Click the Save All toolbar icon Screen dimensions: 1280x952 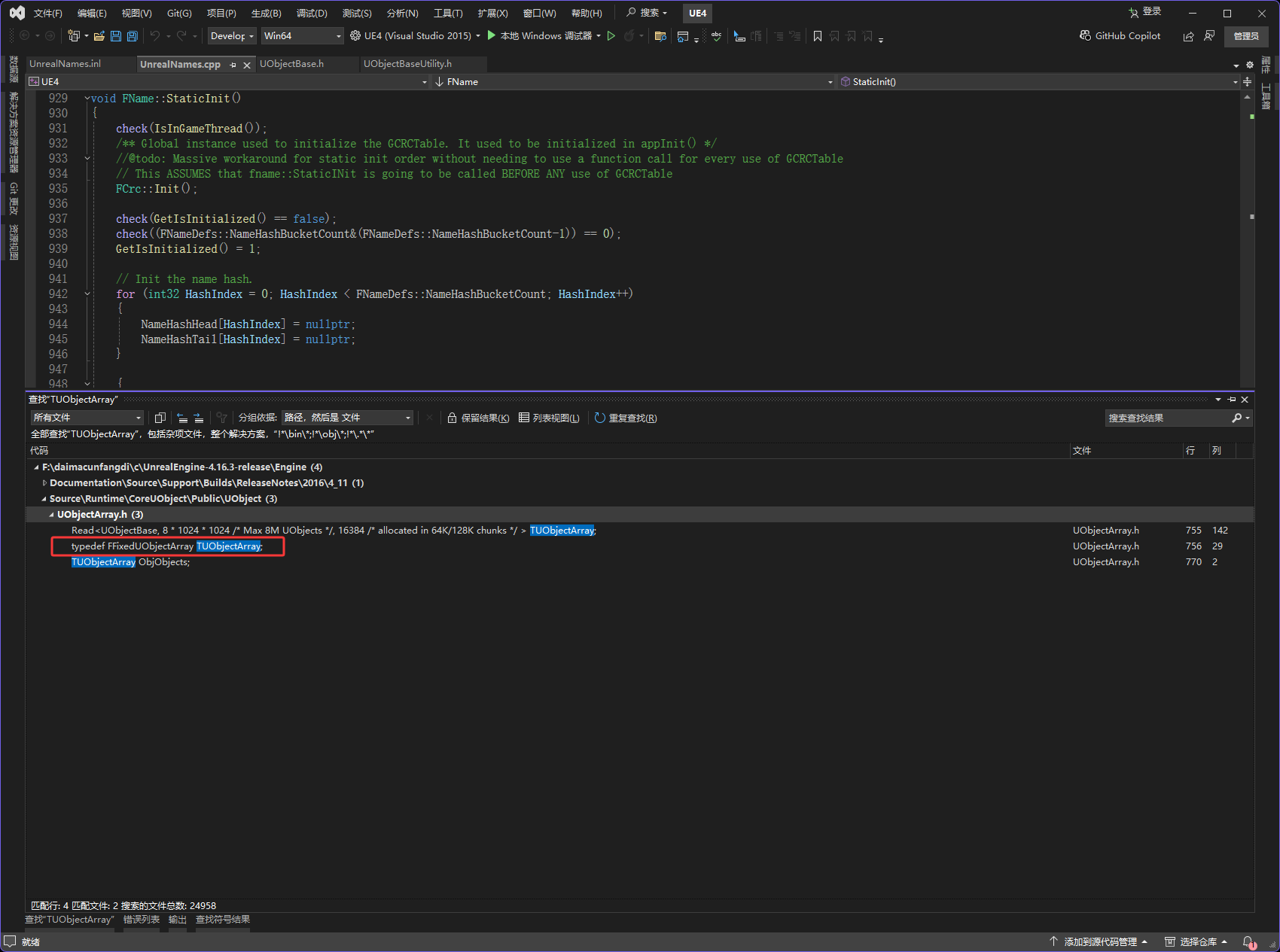133,35
